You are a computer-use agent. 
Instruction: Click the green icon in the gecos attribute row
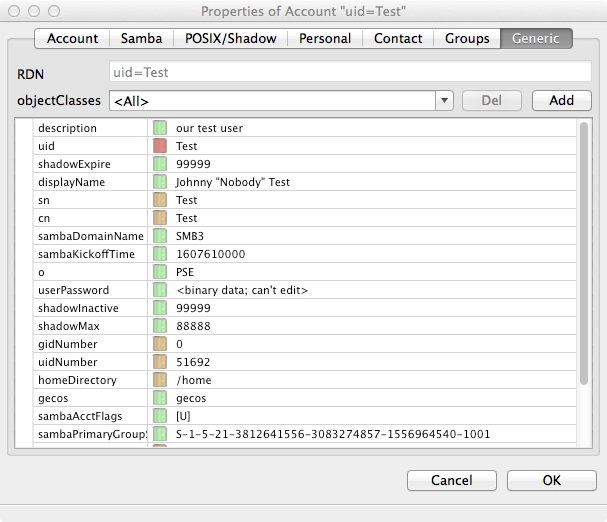(x=160, y=398)
